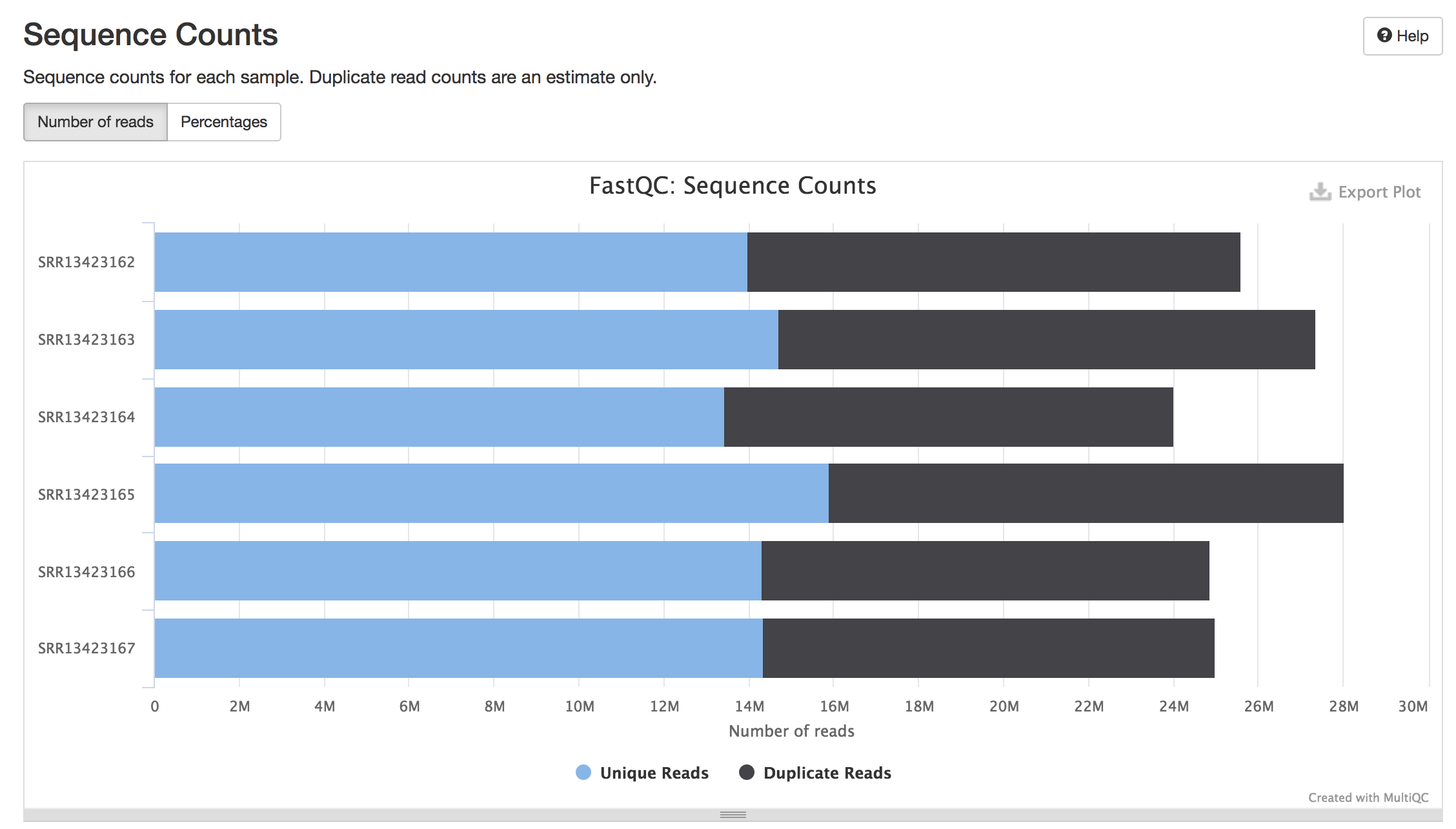Click the black Duplicate Reads legend dot
This screenshot has width=1456, height=829.
pyautogui.click(x=748, y=772)
